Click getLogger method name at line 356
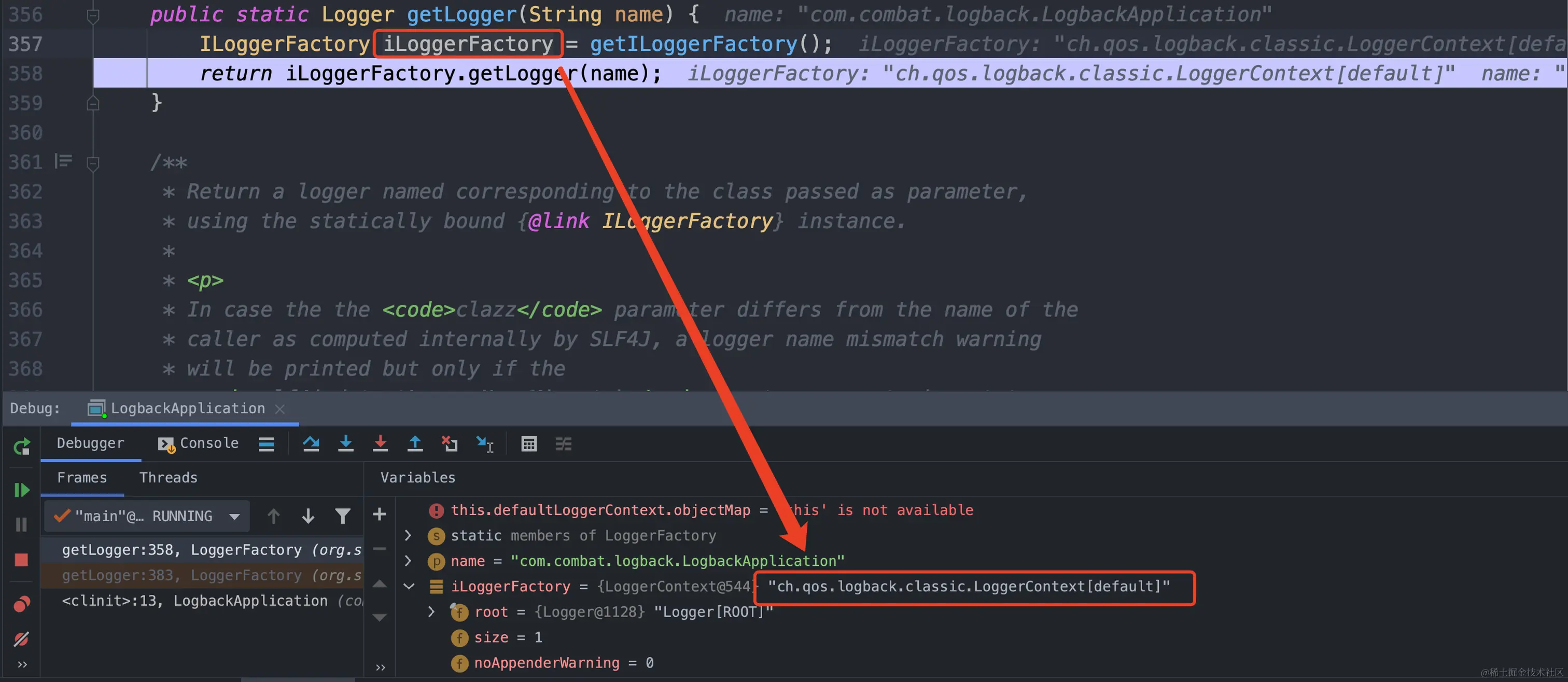 461,14
